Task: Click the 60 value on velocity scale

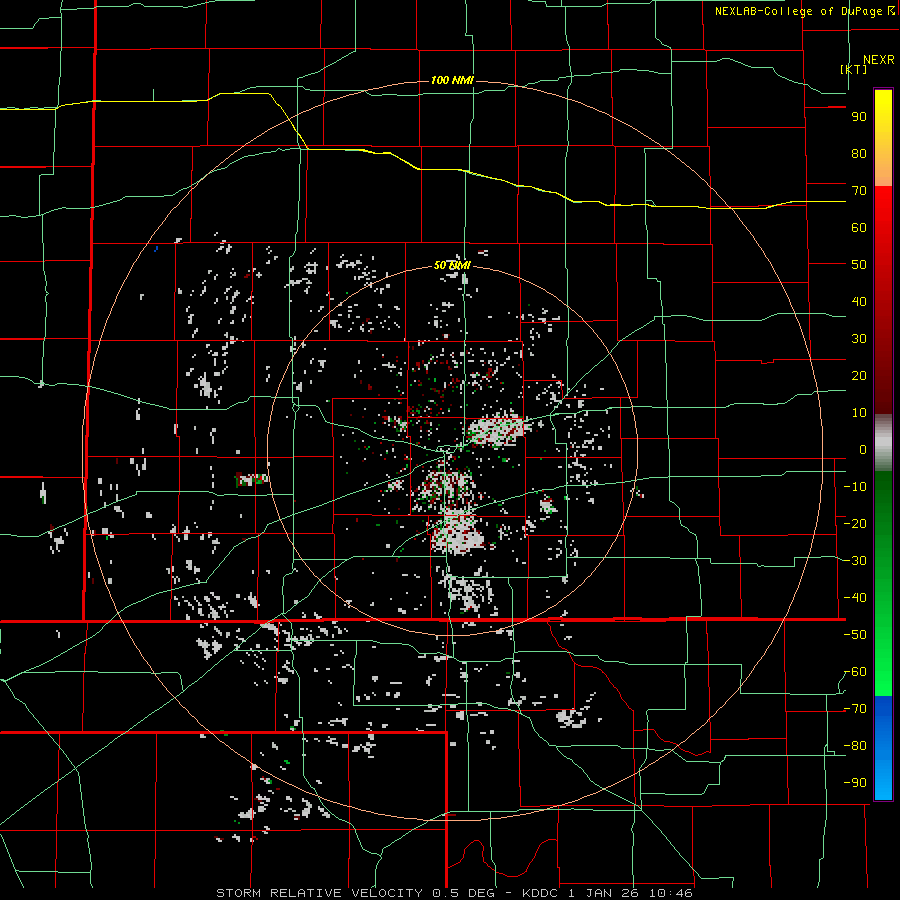Action: pos(859,228)
